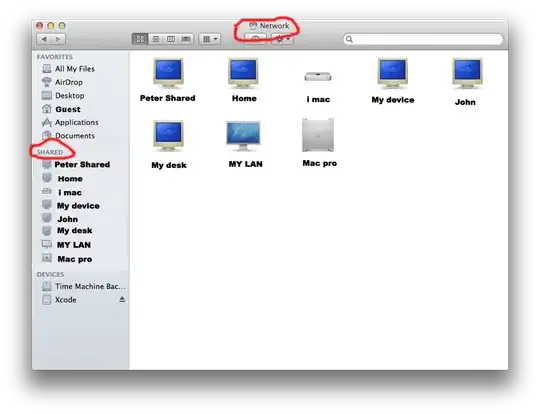Click the Mac pro label in the main pane
The width and height of the screenshot is (540, 414).
point(320,163)
